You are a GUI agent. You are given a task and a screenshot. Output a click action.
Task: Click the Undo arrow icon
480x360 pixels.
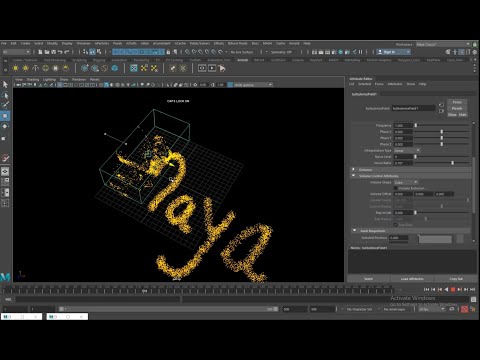point(60,52)
